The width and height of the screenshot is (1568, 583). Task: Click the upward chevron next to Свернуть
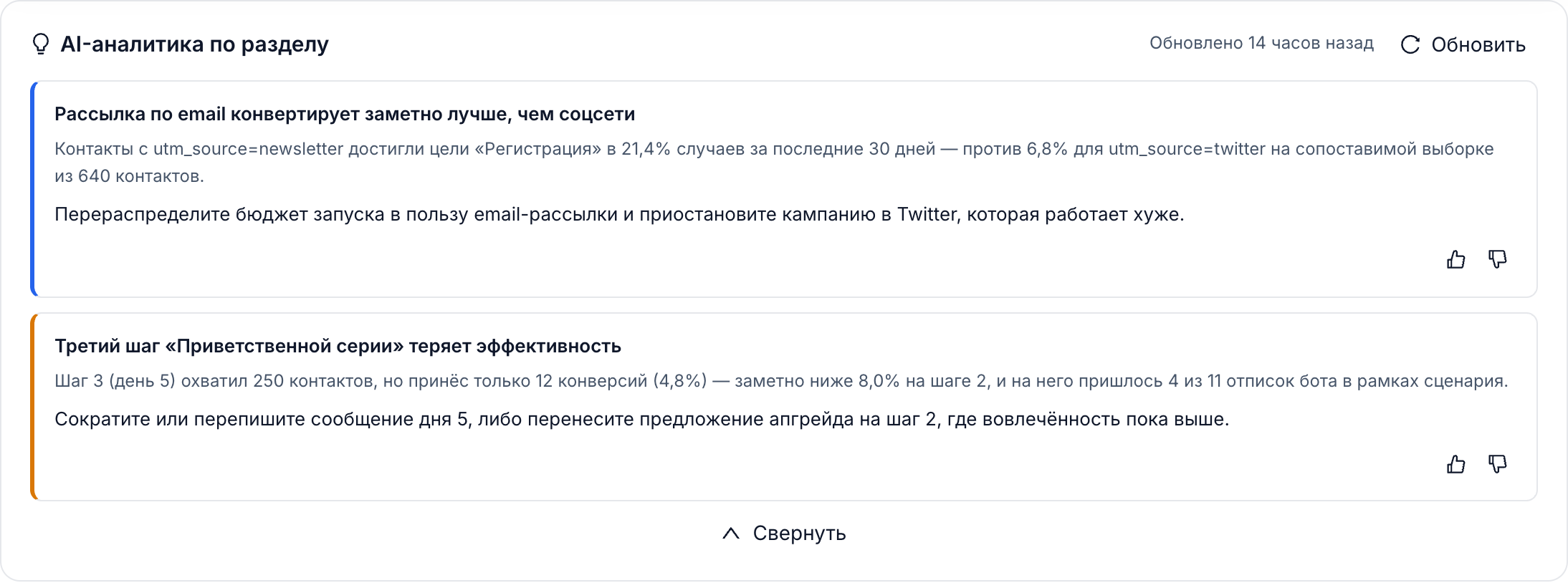pos(730,534)
